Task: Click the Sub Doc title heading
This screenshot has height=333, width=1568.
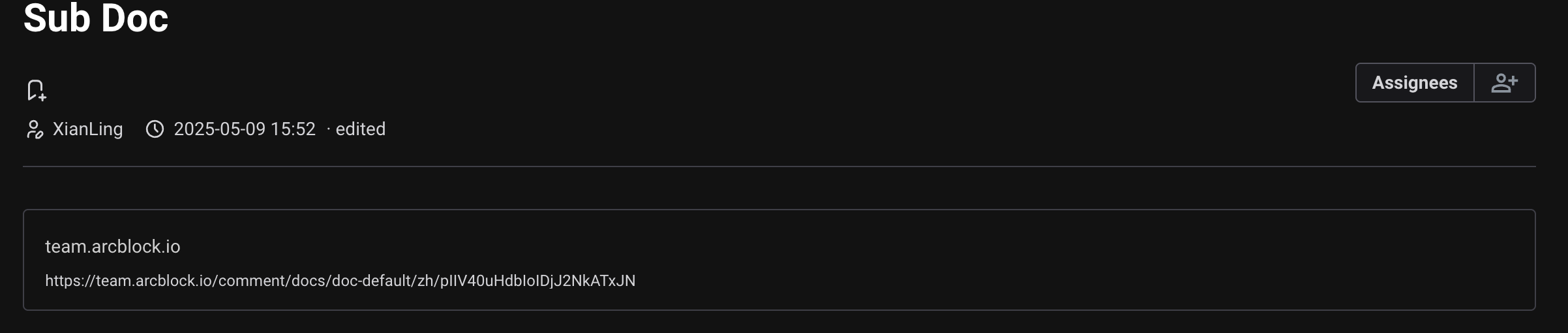Action: pyautogui.click(x=96, y=18)
